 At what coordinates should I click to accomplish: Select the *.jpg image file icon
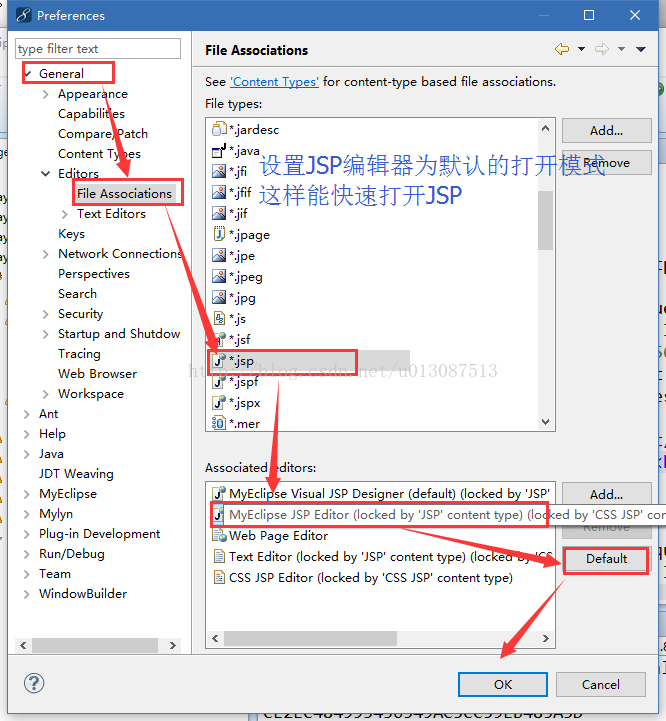point(219,298)
